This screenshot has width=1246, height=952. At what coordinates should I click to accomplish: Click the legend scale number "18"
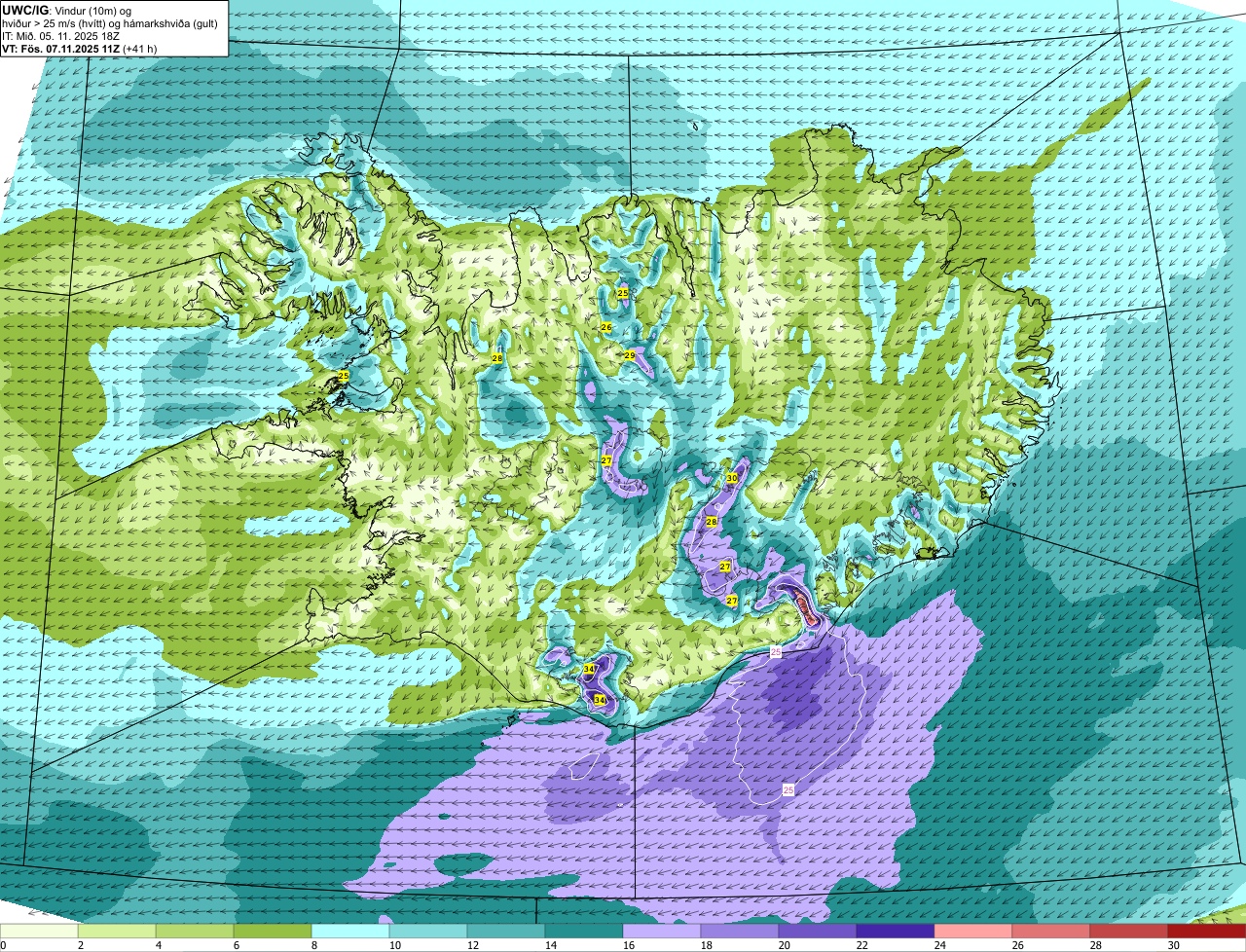pos(706,945)
